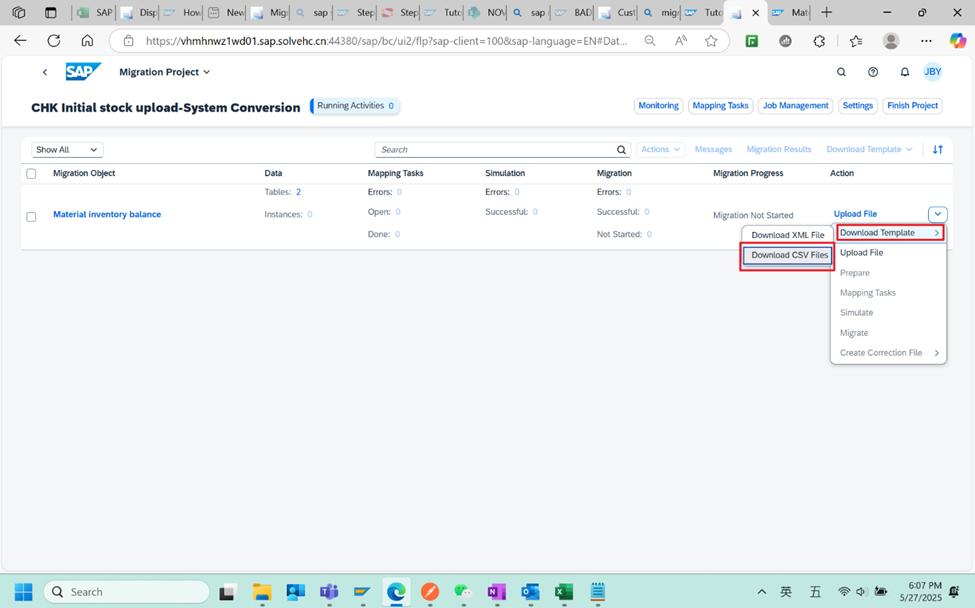Open File Explorer from the taskbar
975x608 pixels.
262,592
